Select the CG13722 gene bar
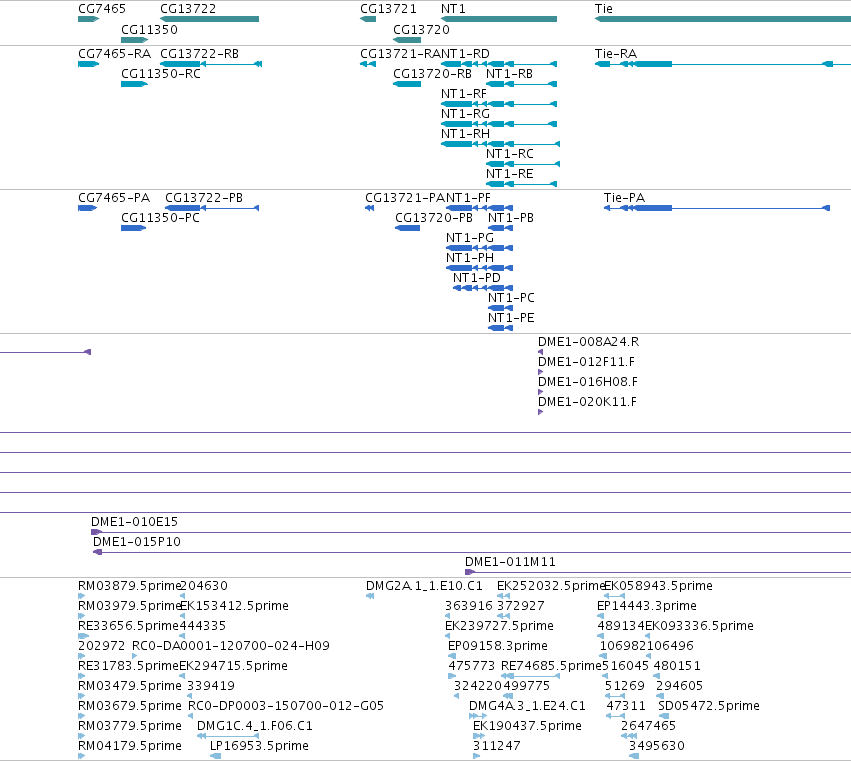This screenshot has width=851, height=761. 209,19
